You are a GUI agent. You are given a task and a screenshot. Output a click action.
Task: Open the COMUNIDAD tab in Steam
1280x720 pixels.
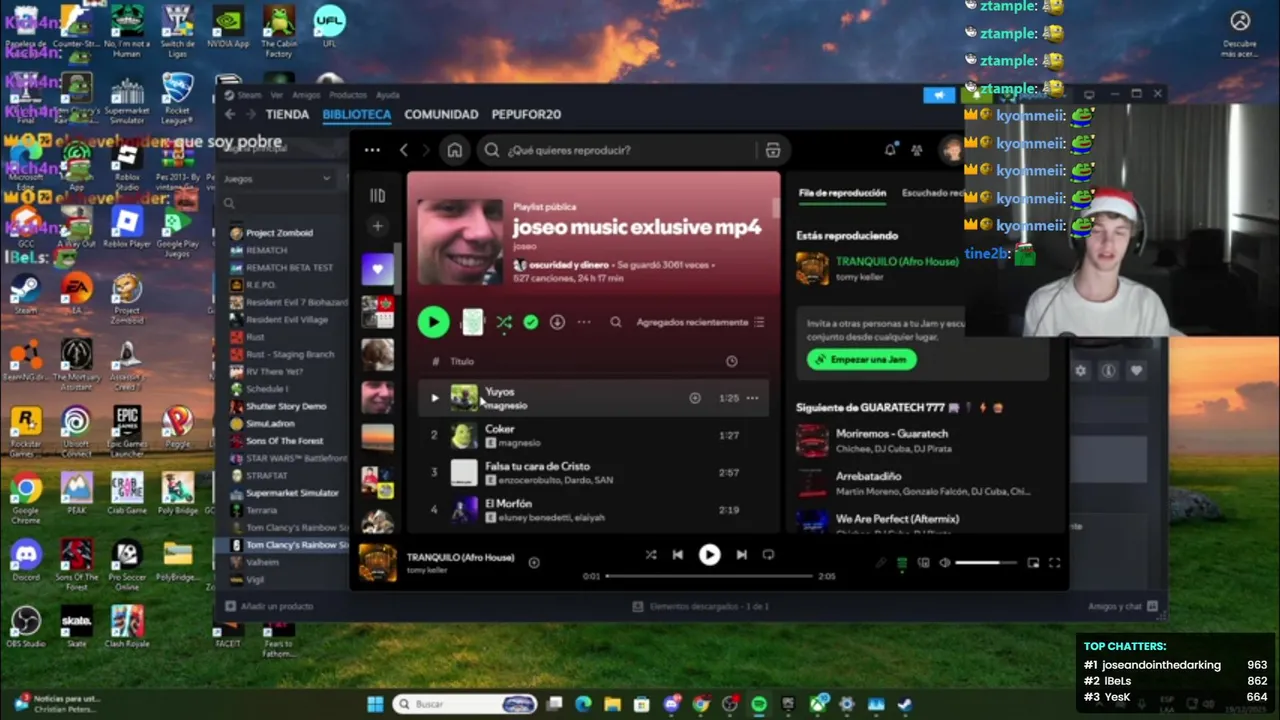pos(441,115)
